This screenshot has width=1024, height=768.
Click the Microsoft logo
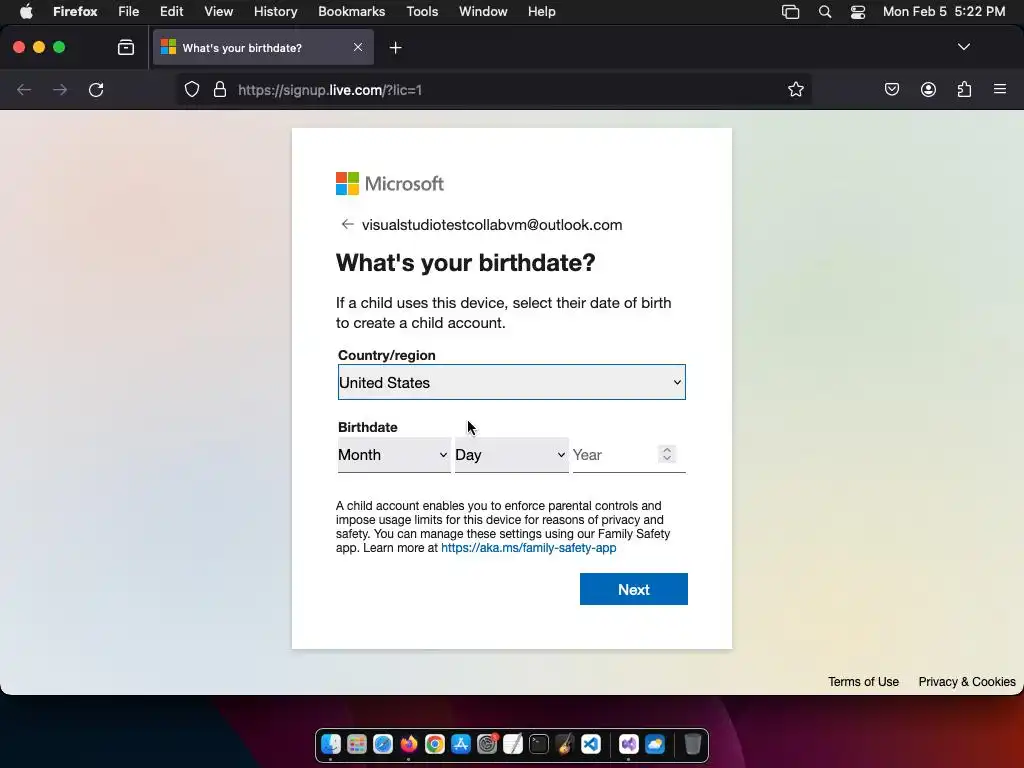390,184
